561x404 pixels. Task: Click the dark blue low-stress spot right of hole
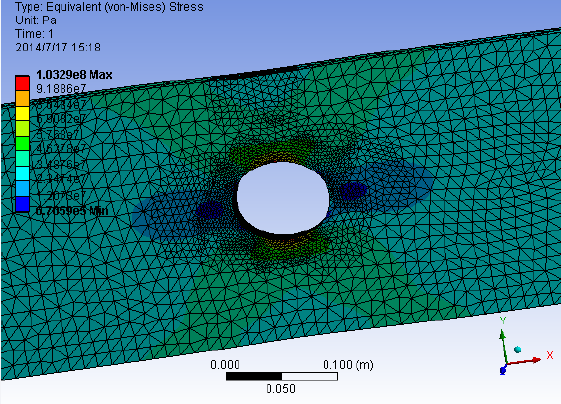(x=353, y=191)
